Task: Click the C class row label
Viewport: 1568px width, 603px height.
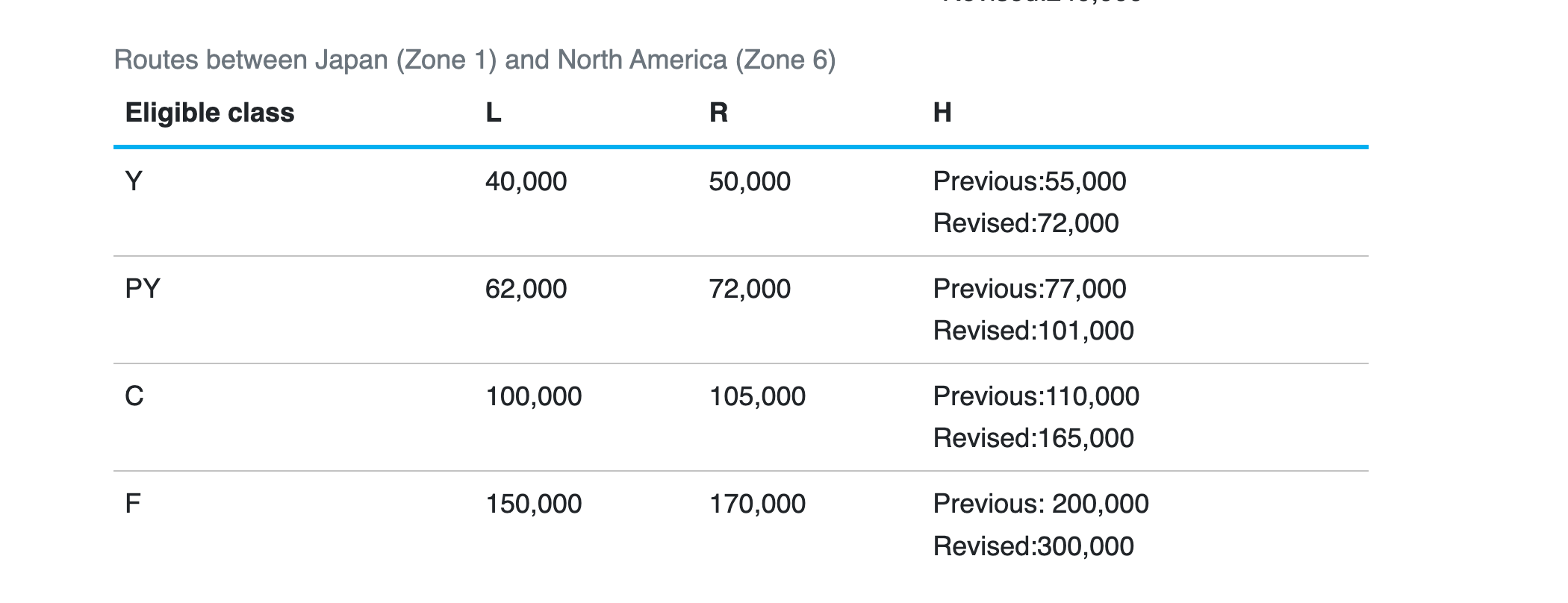Action: [134, 396]
